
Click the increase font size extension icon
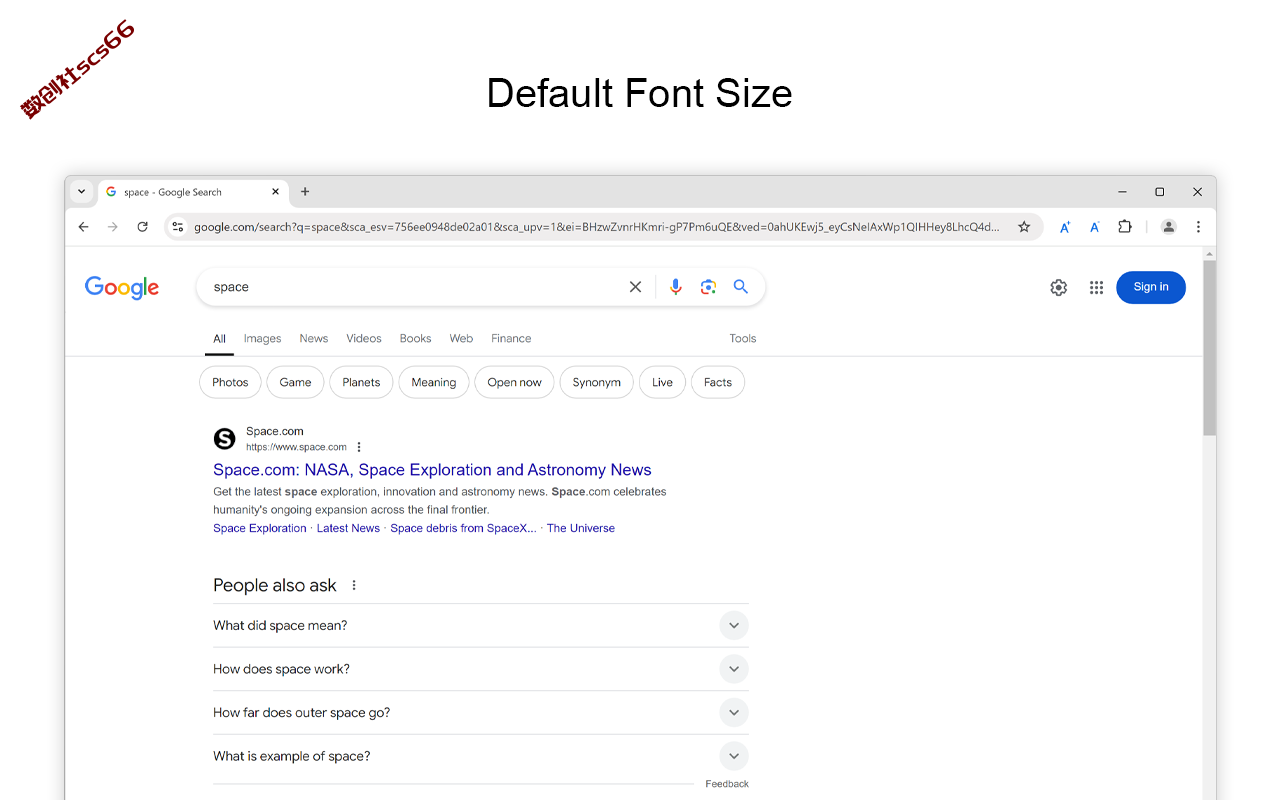click(x=1065, y=227)
